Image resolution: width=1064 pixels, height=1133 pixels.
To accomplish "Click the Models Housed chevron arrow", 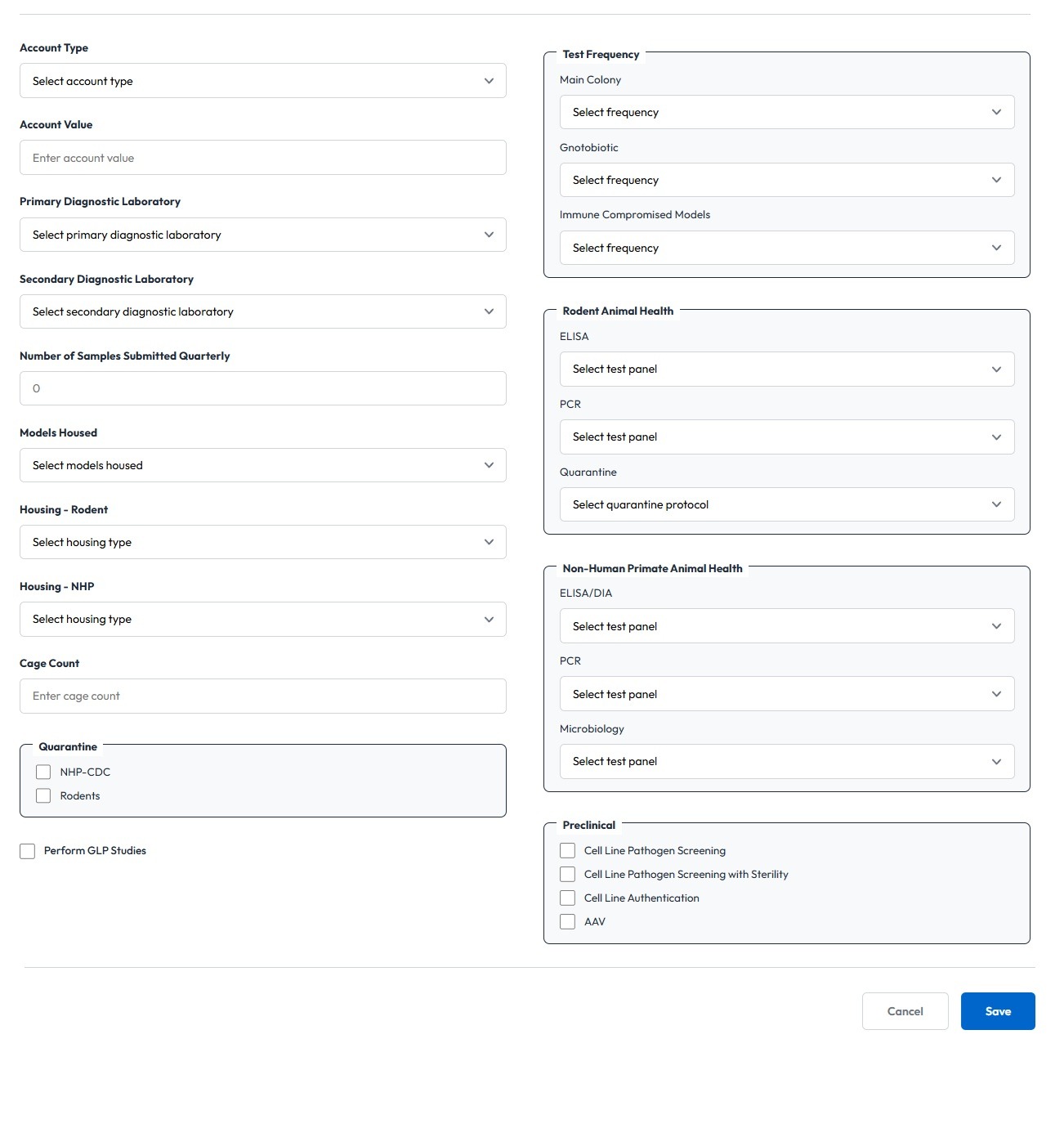I will (489, 465).
